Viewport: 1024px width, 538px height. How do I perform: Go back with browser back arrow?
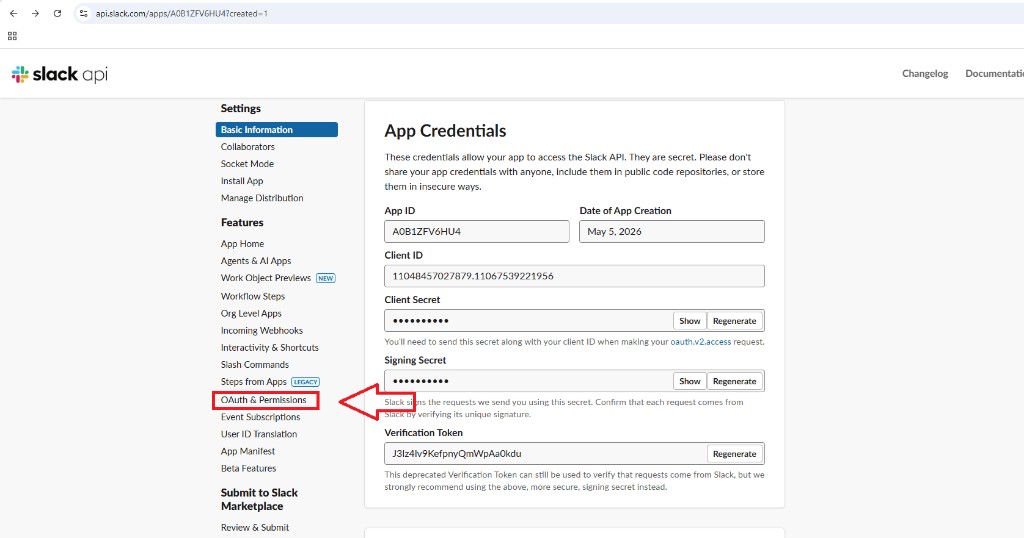point(13,13)
